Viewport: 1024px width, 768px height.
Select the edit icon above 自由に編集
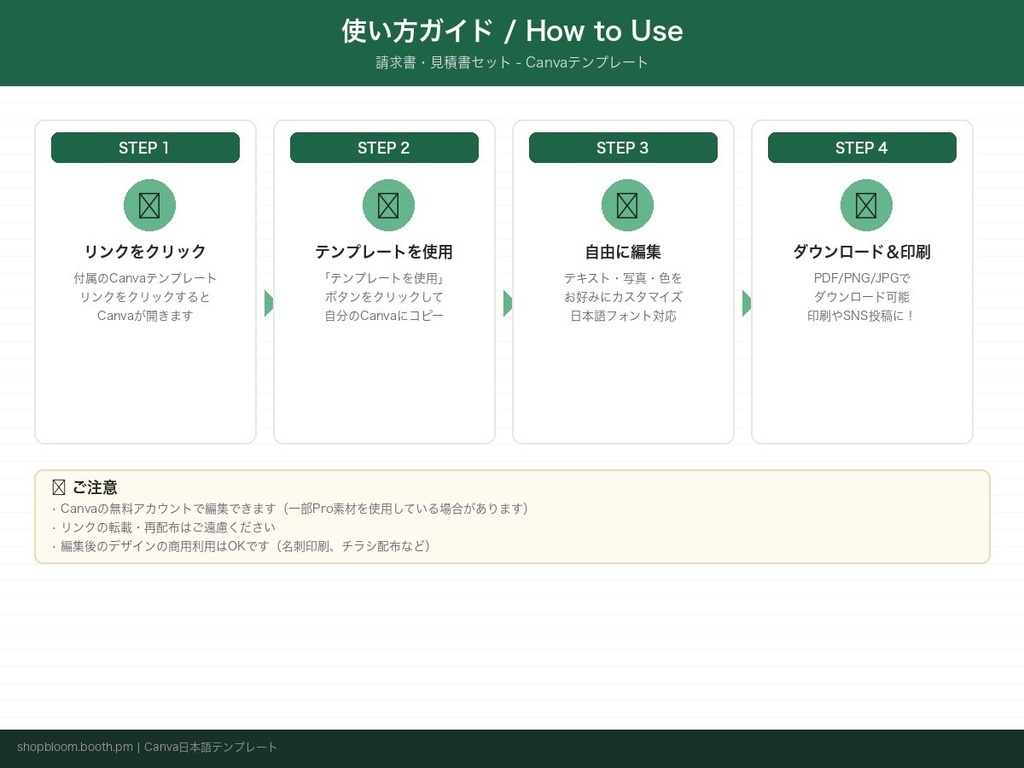[x=625, y=204]
